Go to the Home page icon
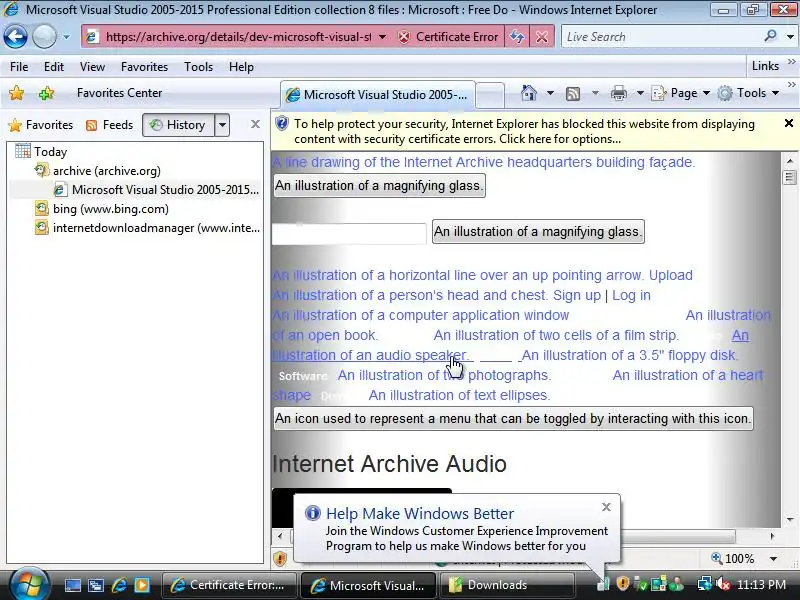 pos(529,93)
